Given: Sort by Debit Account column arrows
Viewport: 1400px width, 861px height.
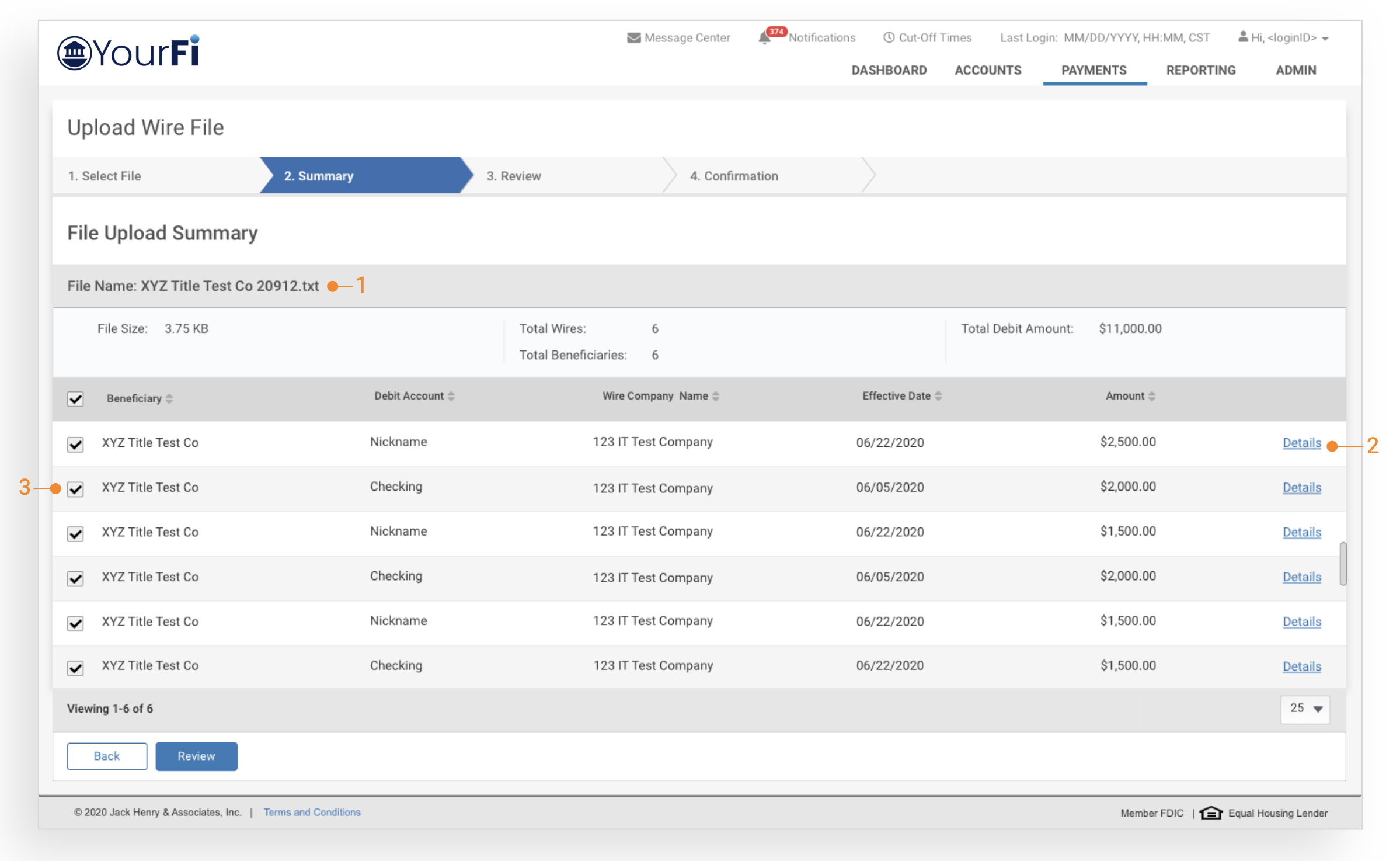Looking at the screenshot, I should (x=451, y=397).
